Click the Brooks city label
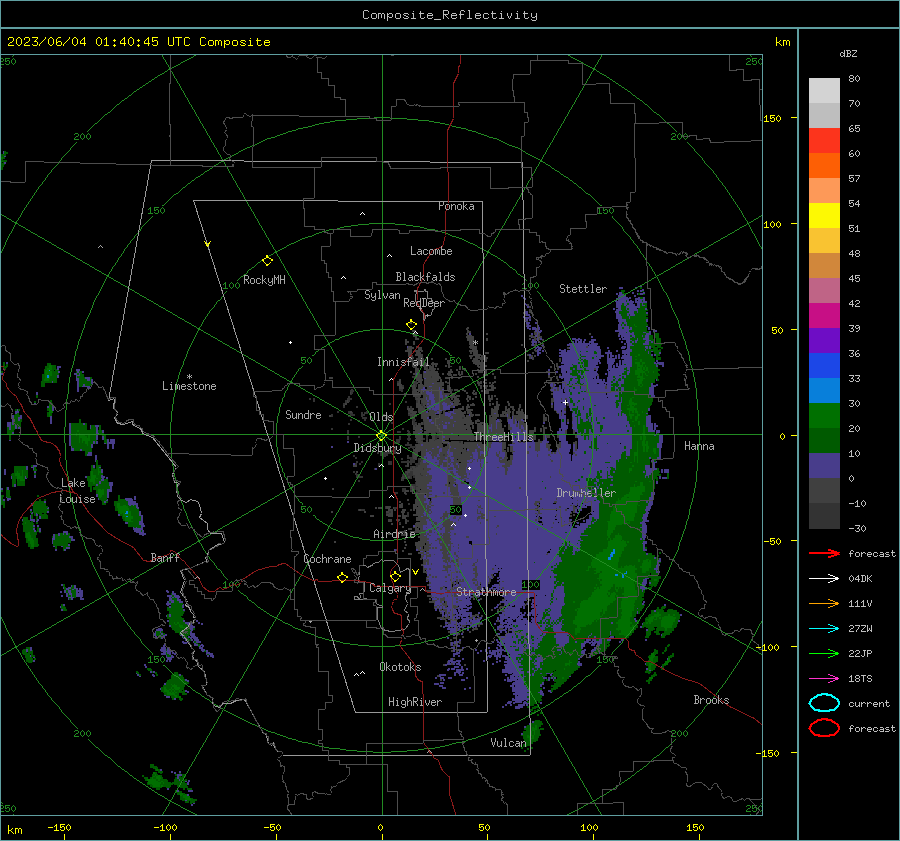 [x=711, y=700]
